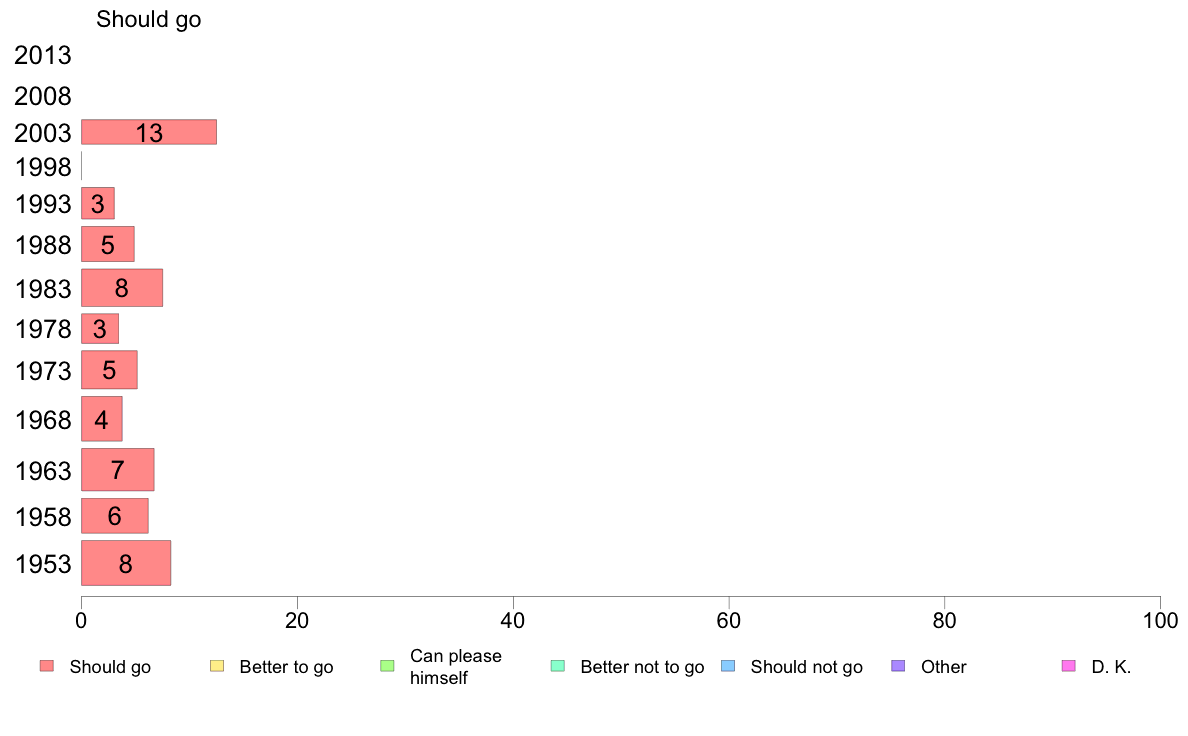Click the yellow Better to go swatch
The image size is (1188, 736).
tap(217, 666)
